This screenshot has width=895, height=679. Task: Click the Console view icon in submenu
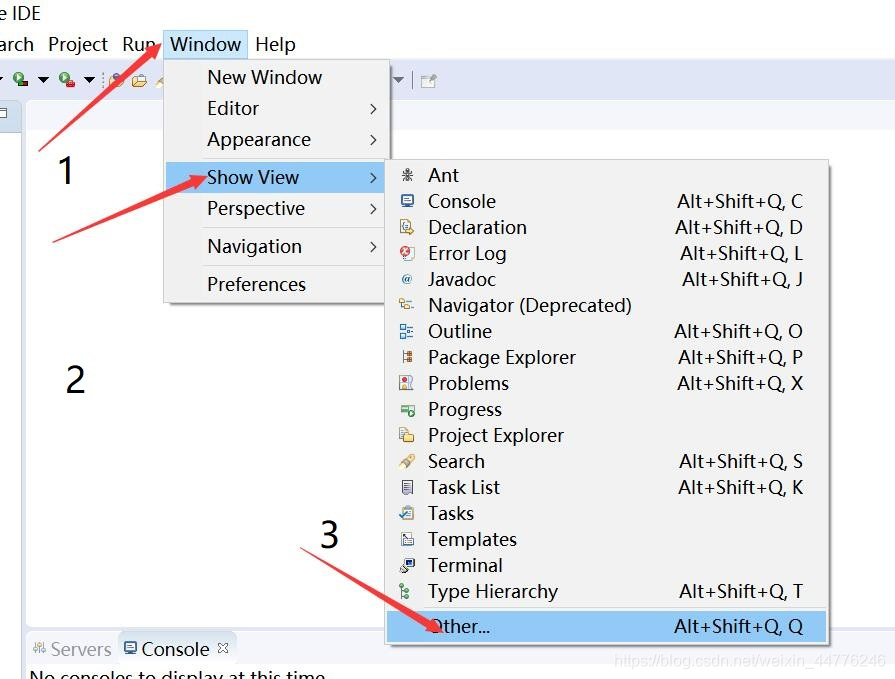point(407,201)
